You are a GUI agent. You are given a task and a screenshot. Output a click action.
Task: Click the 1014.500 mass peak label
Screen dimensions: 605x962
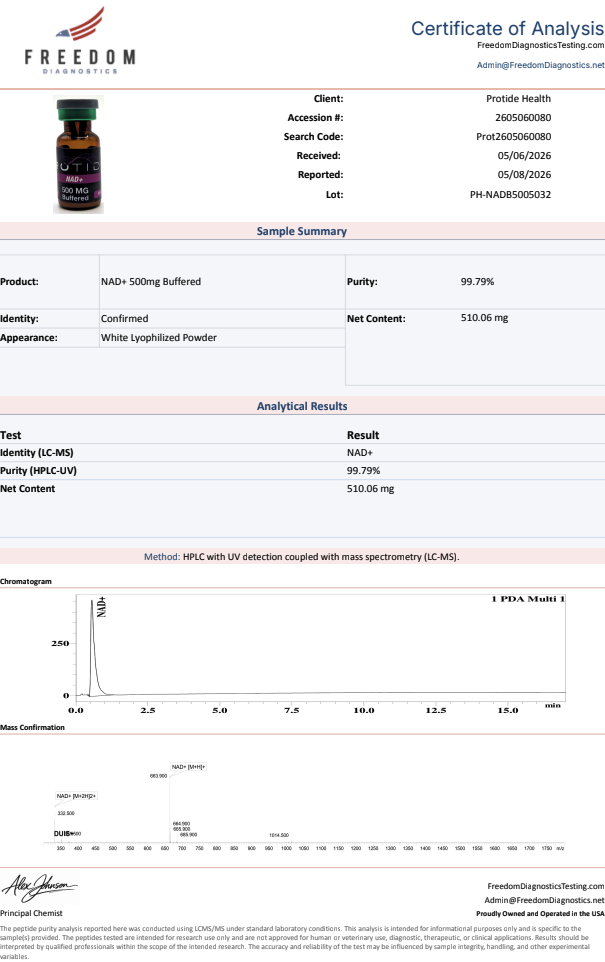pos(279,835)
